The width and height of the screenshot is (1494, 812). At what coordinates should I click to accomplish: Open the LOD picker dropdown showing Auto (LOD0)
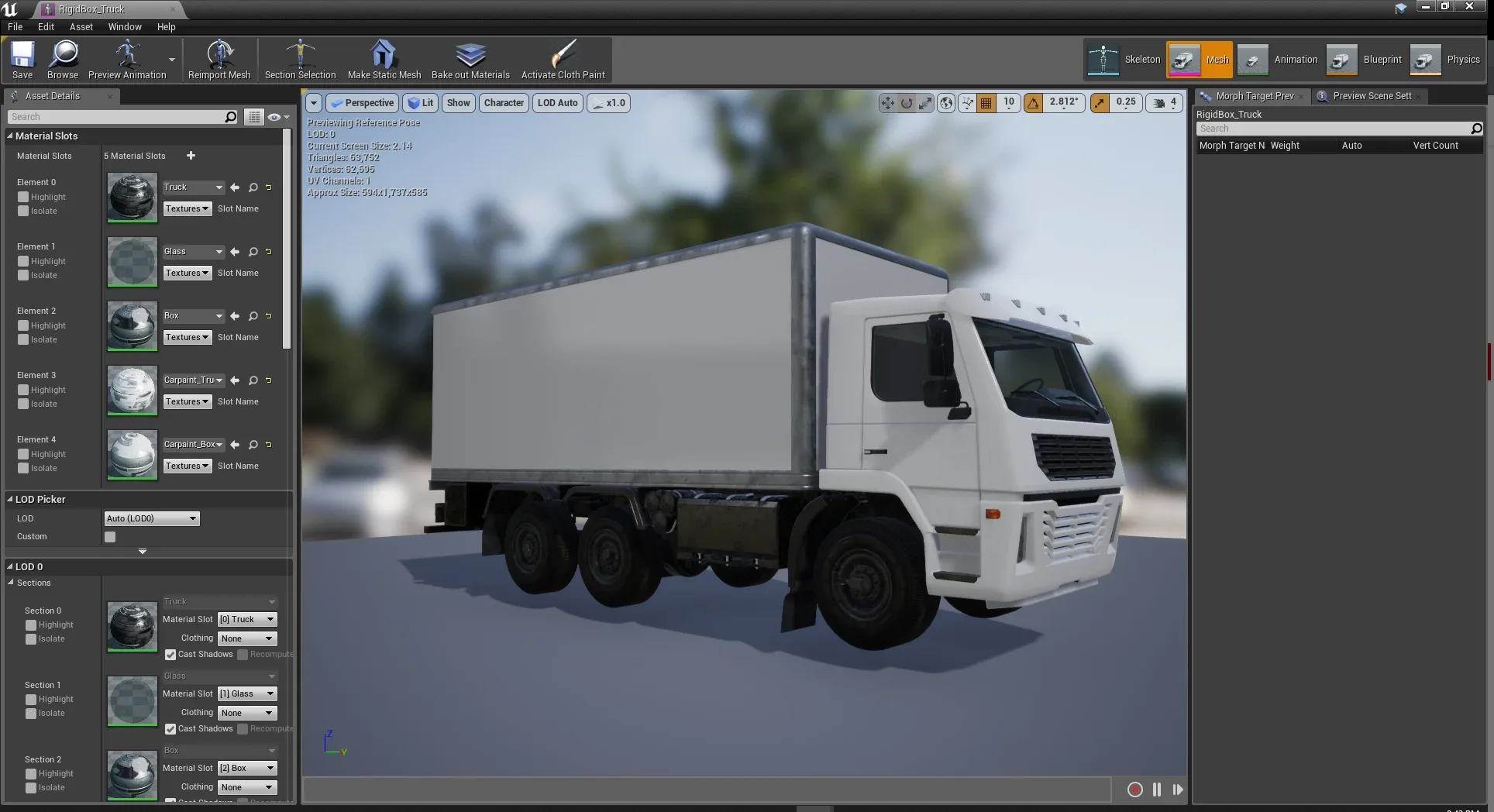pos(151,518)
